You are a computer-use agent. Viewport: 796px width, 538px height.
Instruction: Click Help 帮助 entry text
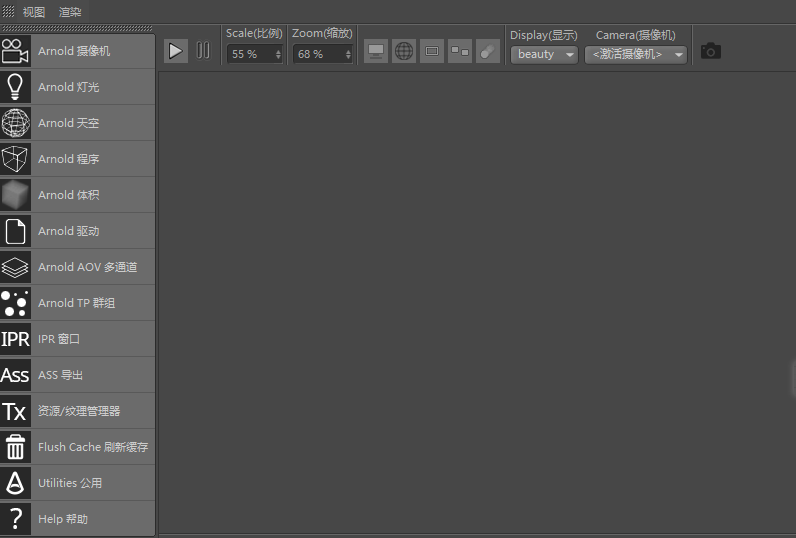(x=63, y=519)
